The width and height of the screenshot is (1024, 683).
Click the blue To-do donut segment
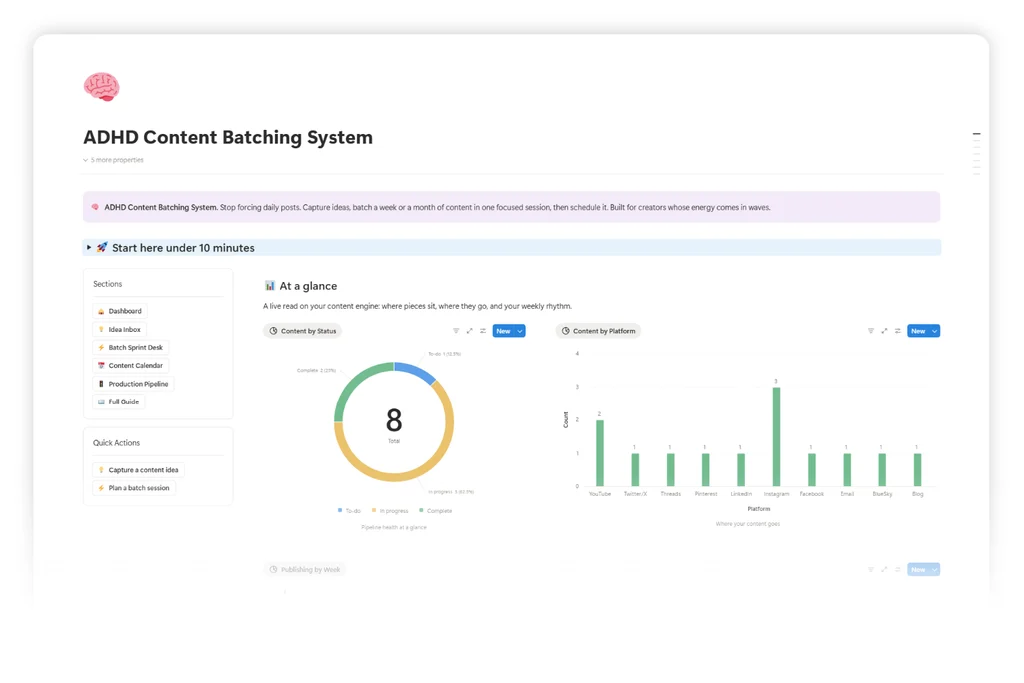tap(415, 372)
